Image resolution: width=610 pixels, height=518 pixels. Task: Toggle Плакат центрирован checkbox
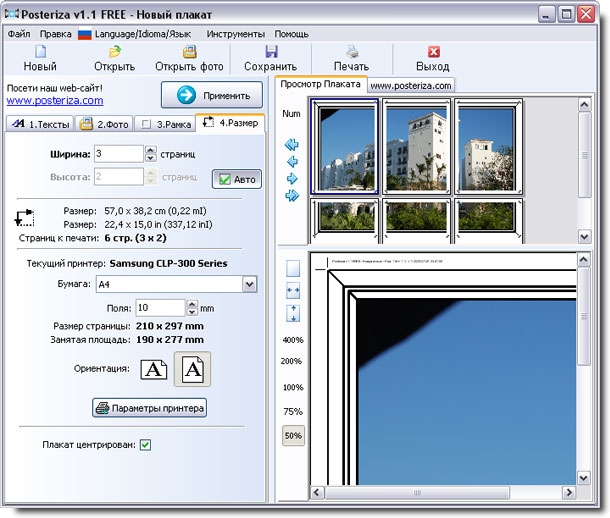[x=145, y=444]
